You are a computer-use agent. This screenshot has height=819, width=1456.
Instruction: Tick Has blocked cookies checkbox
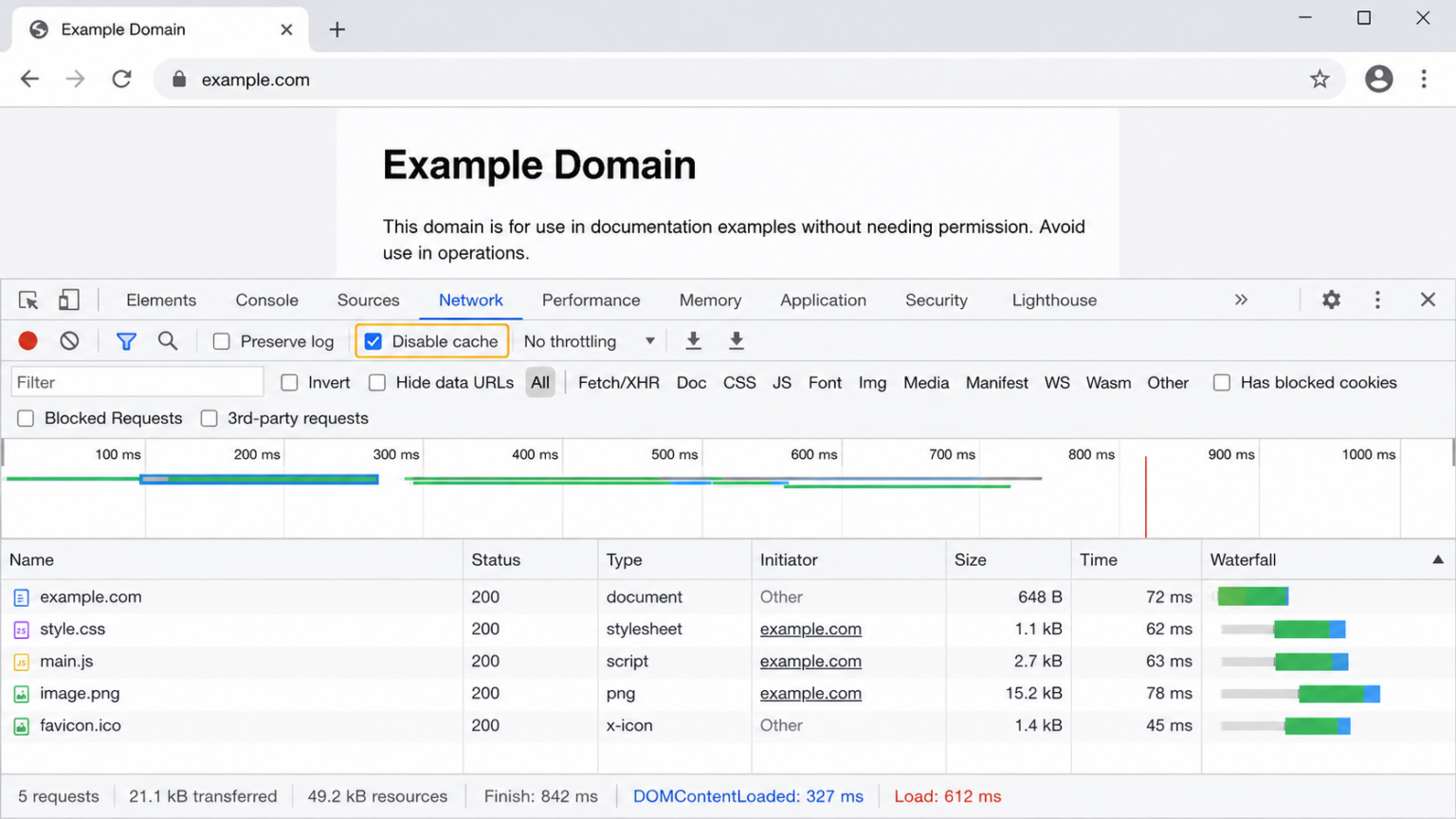[x=1222, y=383]
